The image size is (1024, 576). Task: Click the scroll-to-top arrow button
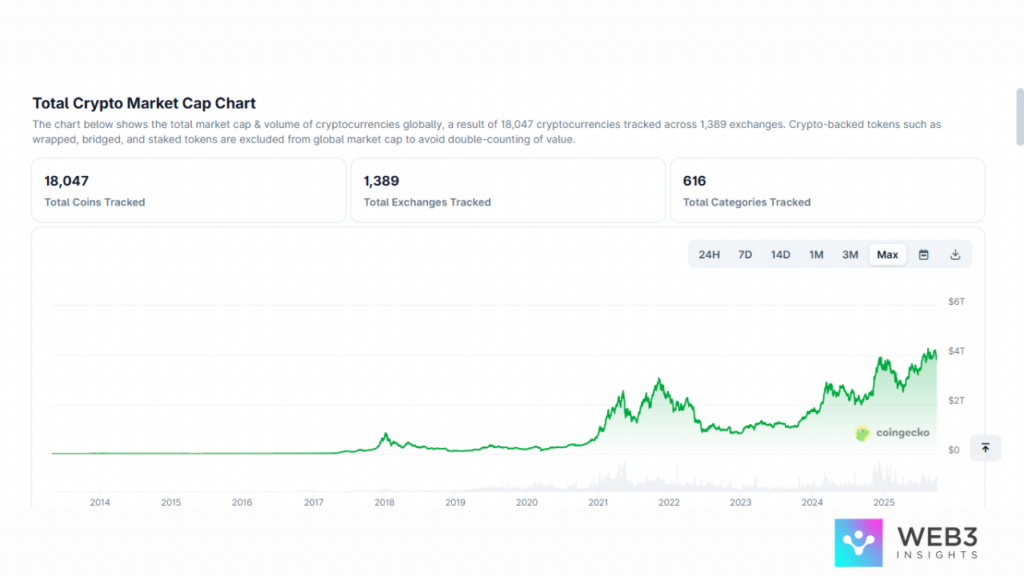click(985, 448)
